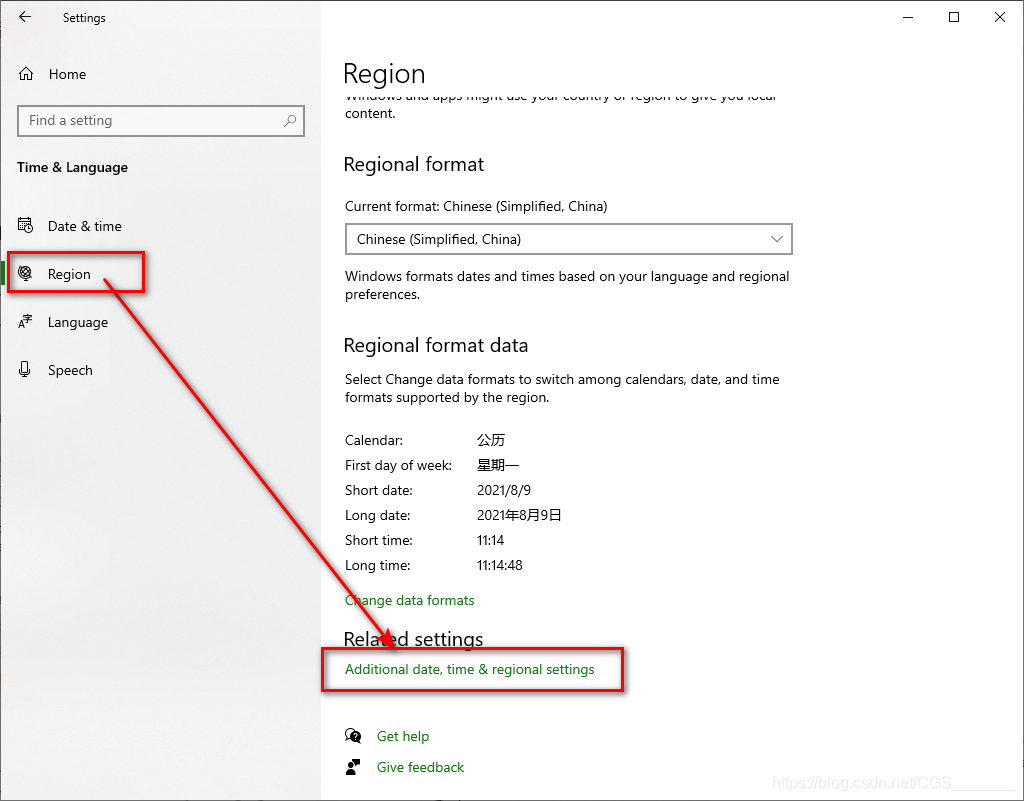Click the dropdown chevron on Current format box
1024x801 pixels.
pyautogui.click(x=777, y=239)
